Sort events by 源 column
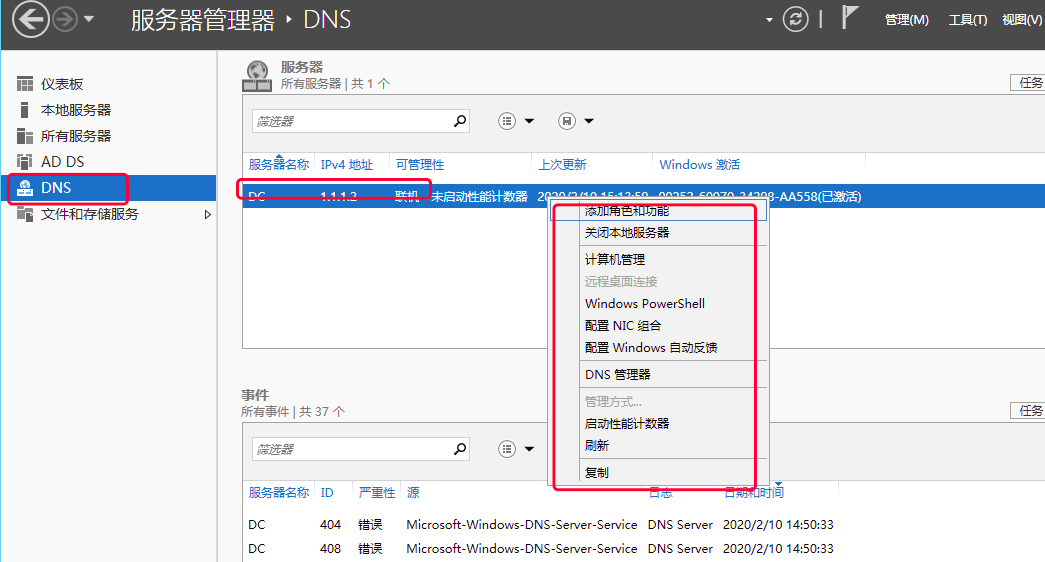This screenshot has height=562, width=1045. tap(413, 493)
